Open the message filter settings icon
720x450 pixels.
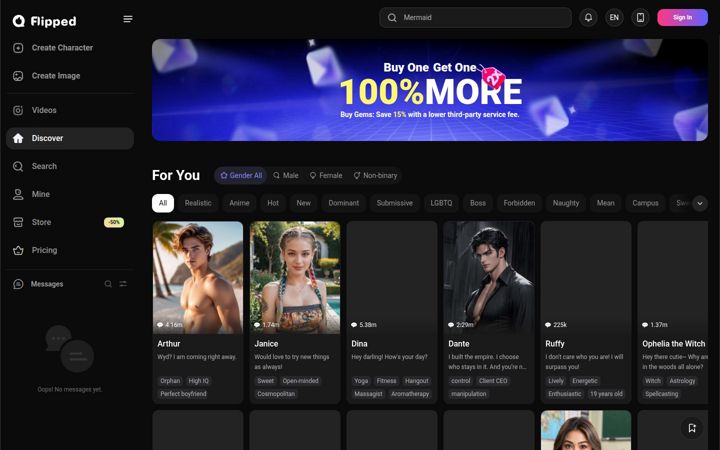click(123, 284)
